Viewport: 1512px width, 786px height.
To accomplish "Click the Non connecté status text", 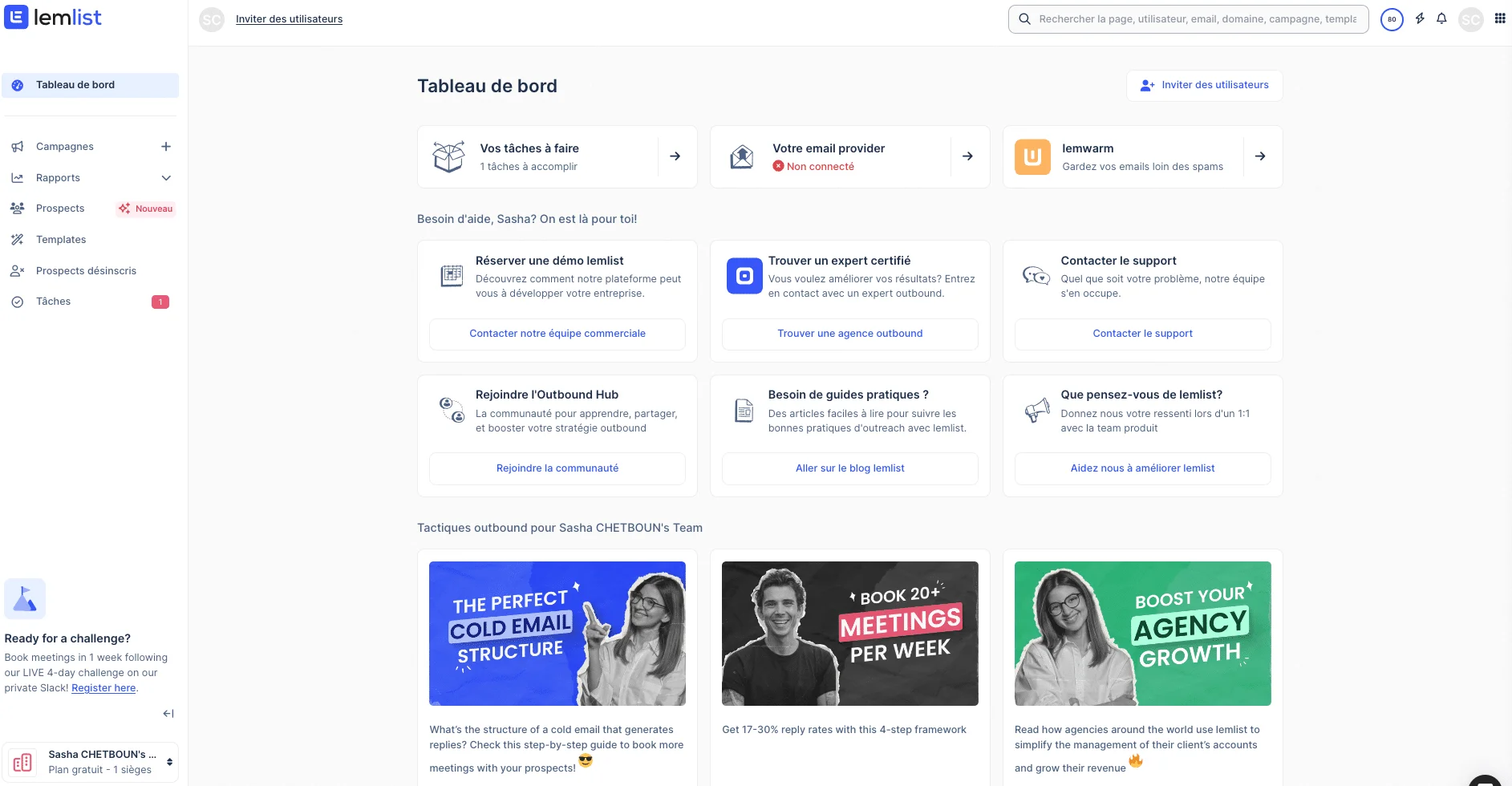I will (x=820, y=167).
